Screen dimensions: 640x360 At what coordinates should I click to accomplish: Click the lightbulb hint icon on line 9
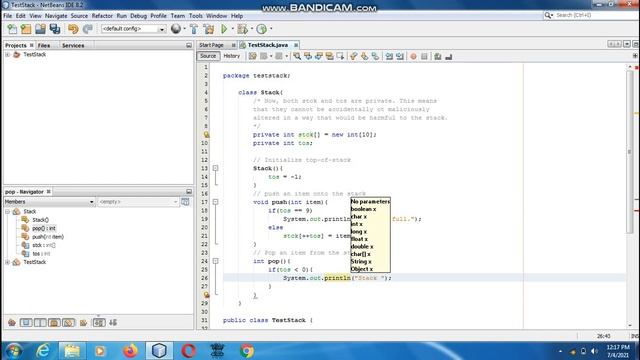pyautogui.click(x=206, y=134)
